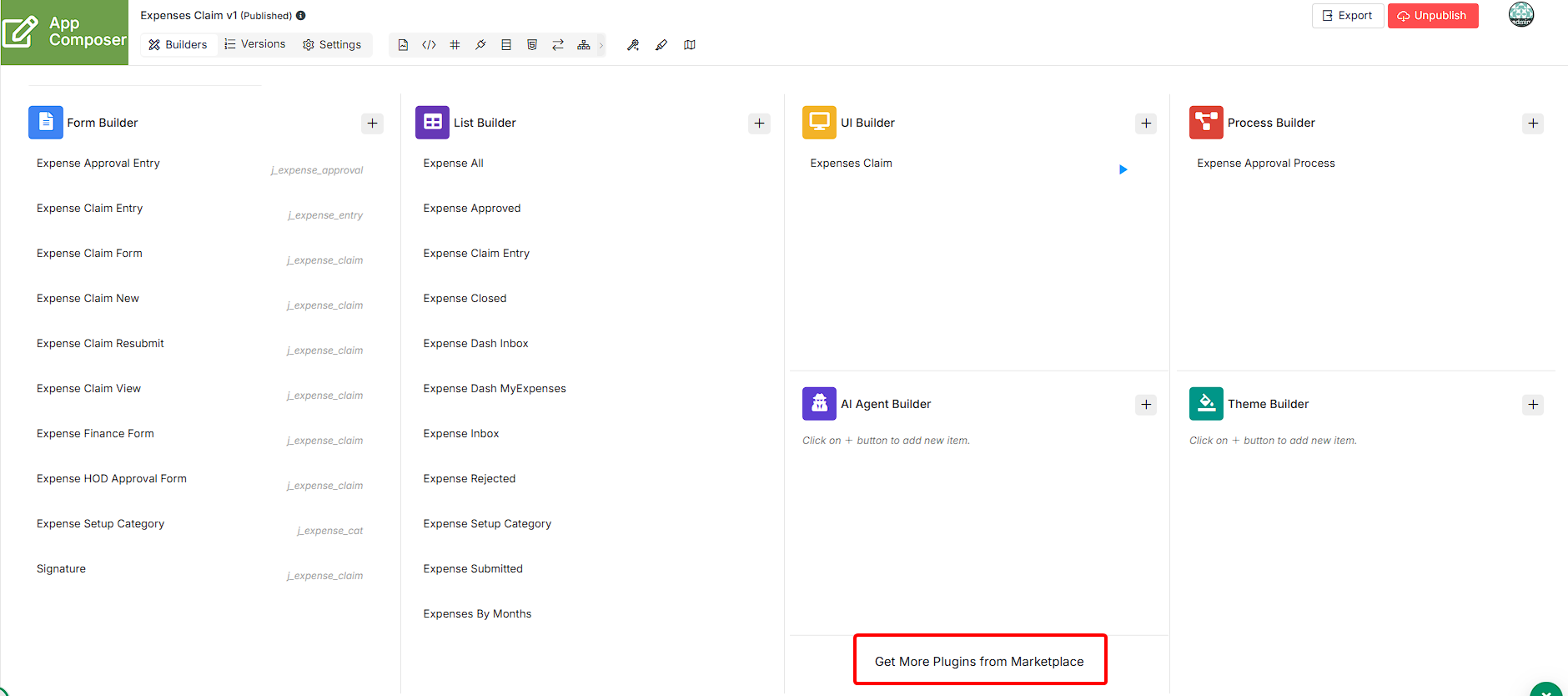Click the map icon in toolbar
This screenshot has height=696, width=1568.
click(690, 45)
